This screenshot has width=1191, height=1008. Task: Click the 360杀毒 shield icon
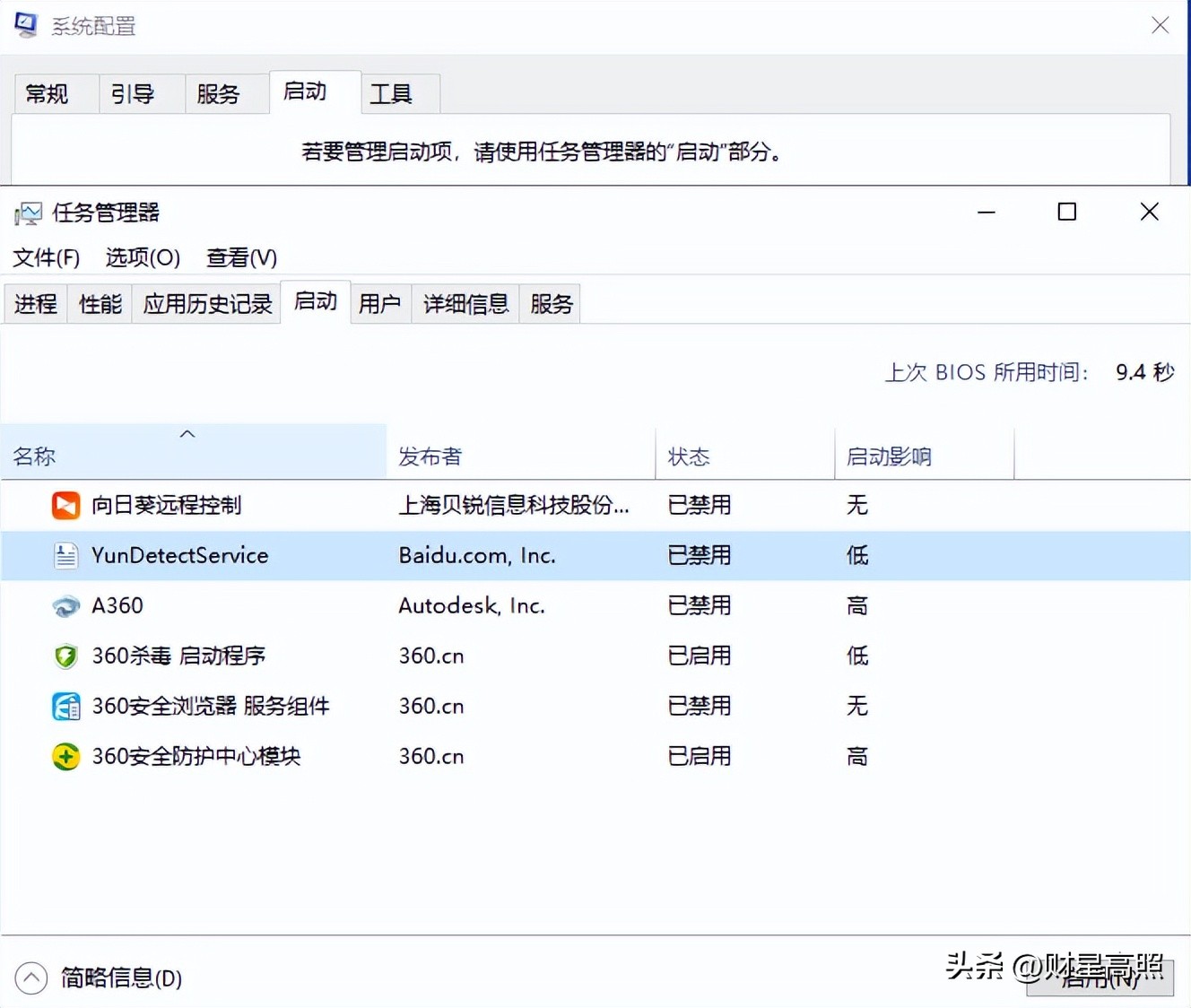[65, 656]
